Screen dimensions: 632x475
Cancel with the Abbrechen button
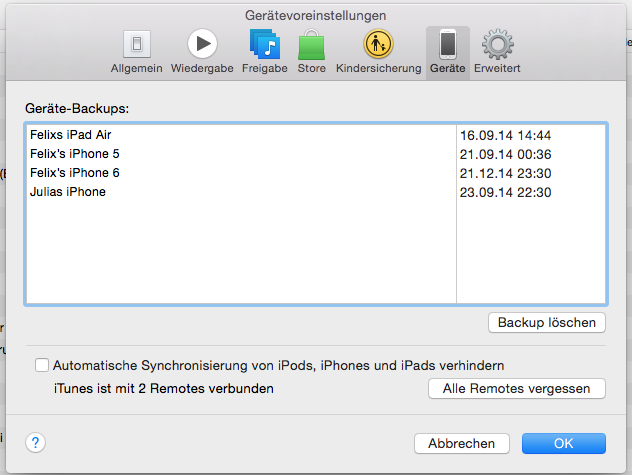[x=462, y=443]
